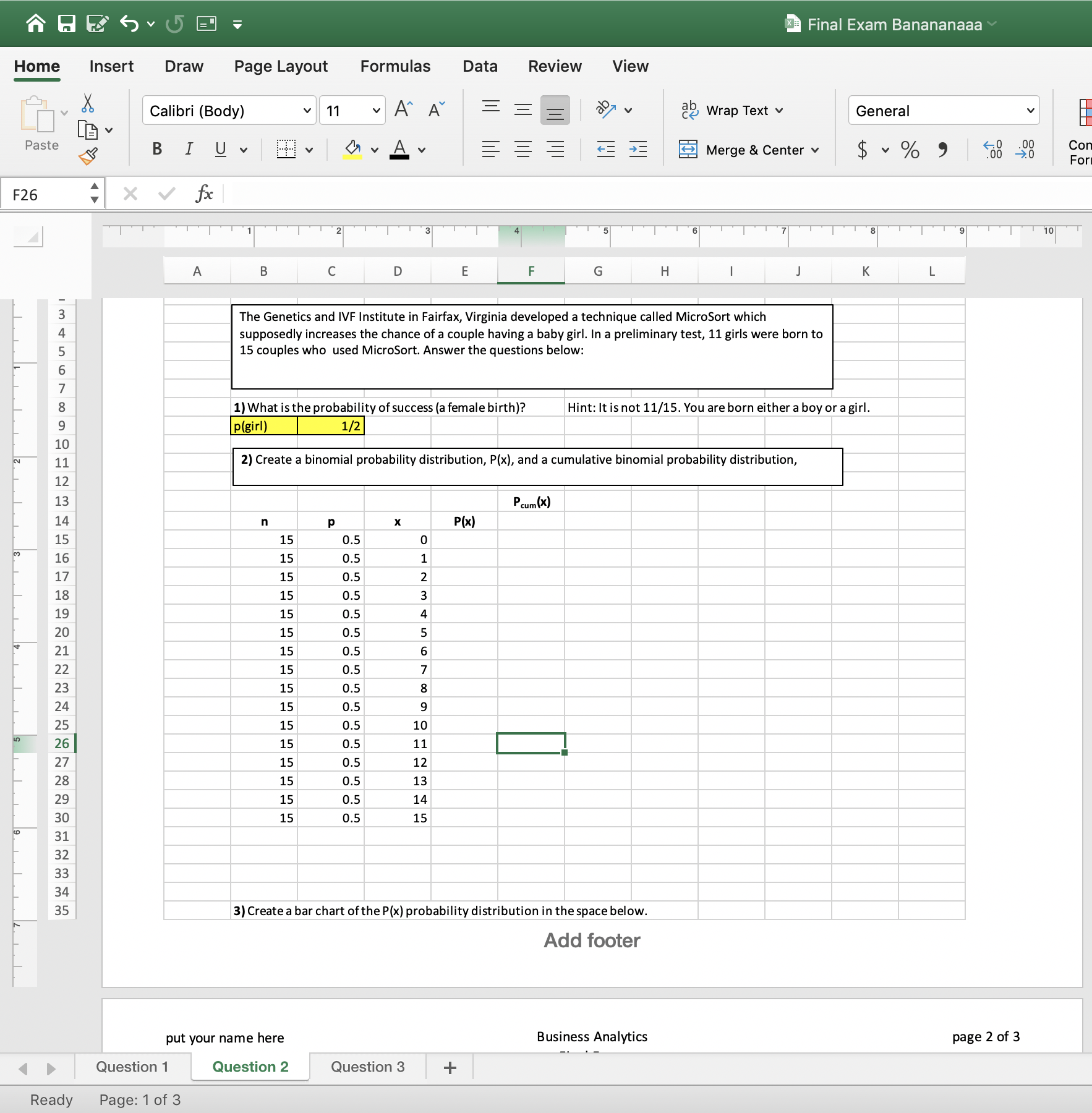Click Increase Font Size icon
The height and width of the screenshot is (1113, 1092).
(403, 110)
